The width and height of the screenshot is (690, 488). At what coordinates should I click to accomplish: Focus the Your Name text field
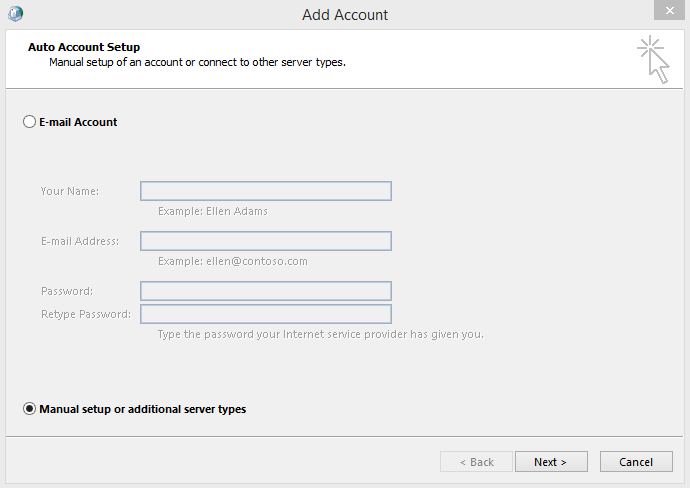266,191
